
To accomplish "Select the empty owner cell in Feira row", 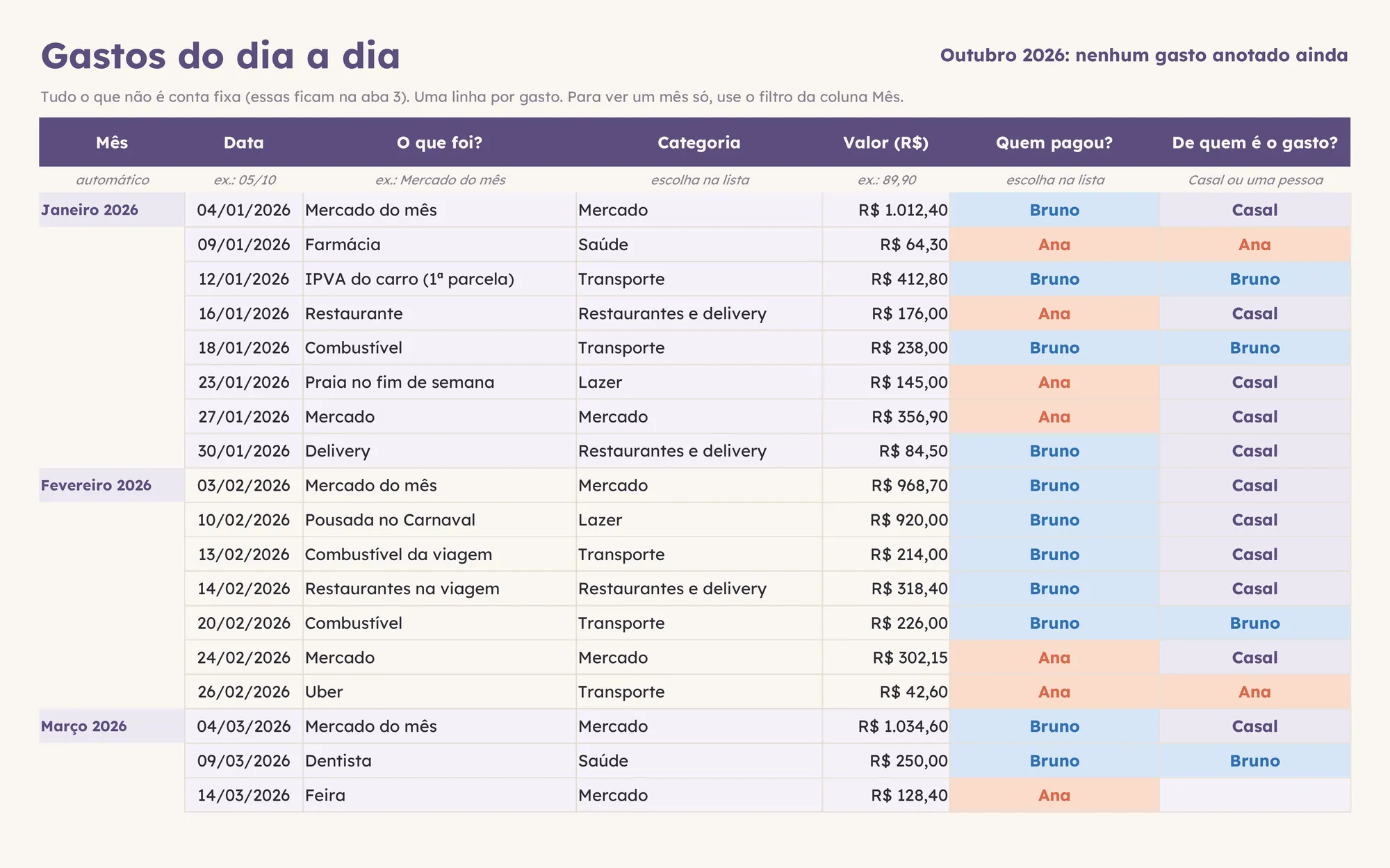I will coord(1254,795).
